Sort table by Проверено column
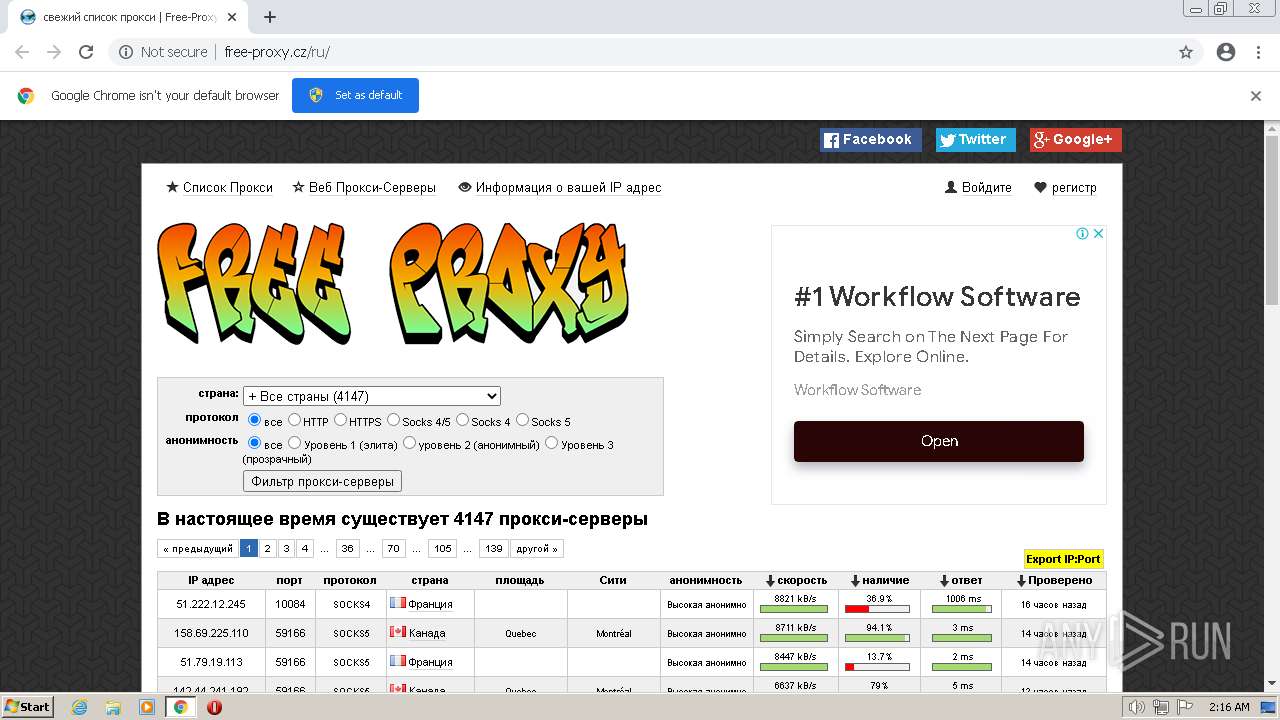1280x720 pixels. (x=1054, y=580)
